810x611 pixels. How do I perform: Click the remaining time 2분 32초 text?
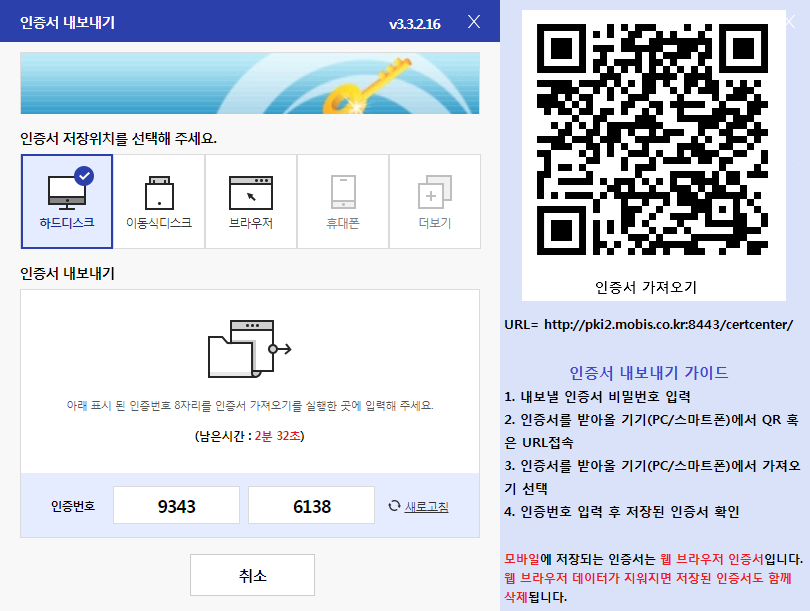click(277, 436)
